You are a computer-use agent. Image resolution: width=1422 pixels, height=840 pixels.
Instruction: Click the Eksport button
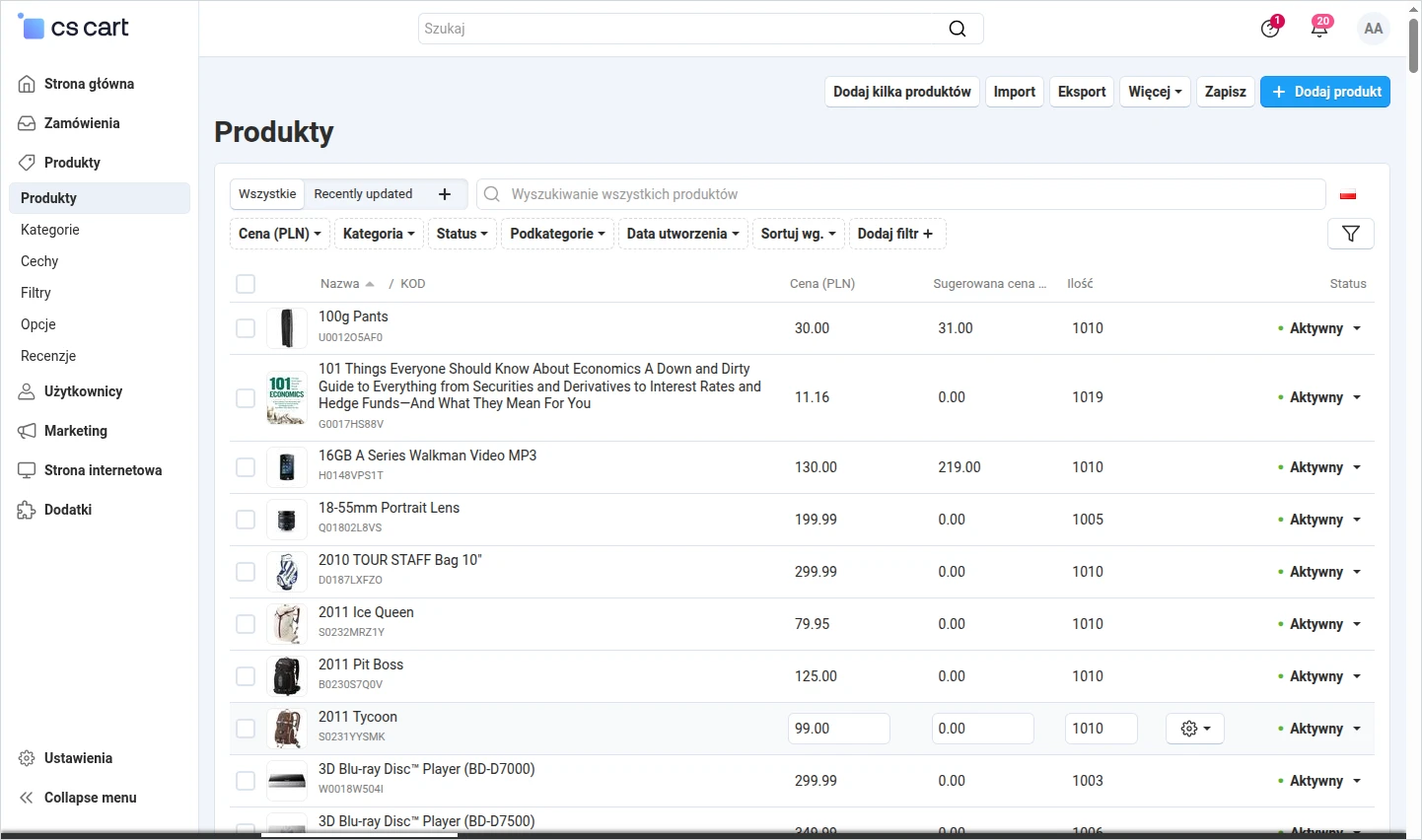[x=1082, y=92]
